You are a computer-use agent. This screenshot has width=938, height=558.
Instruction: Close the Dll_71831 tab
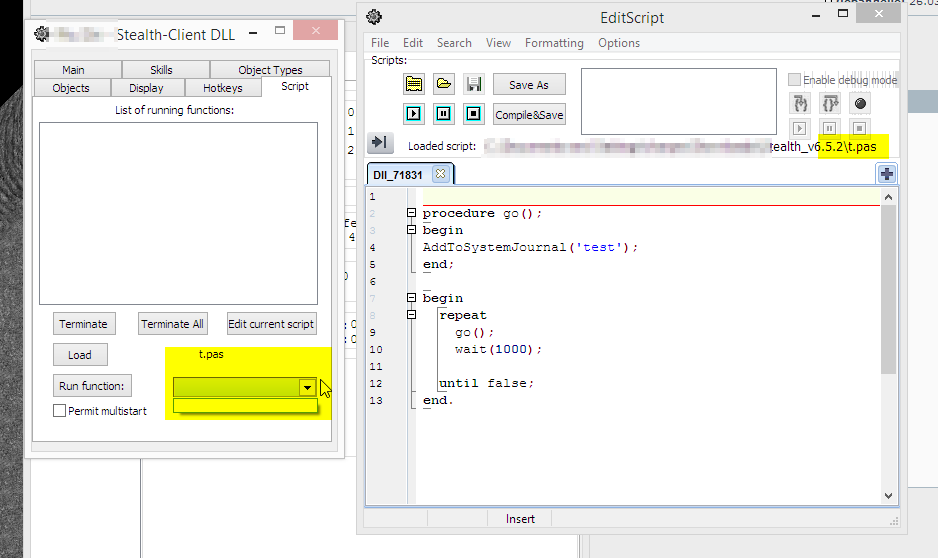(439, 174)
